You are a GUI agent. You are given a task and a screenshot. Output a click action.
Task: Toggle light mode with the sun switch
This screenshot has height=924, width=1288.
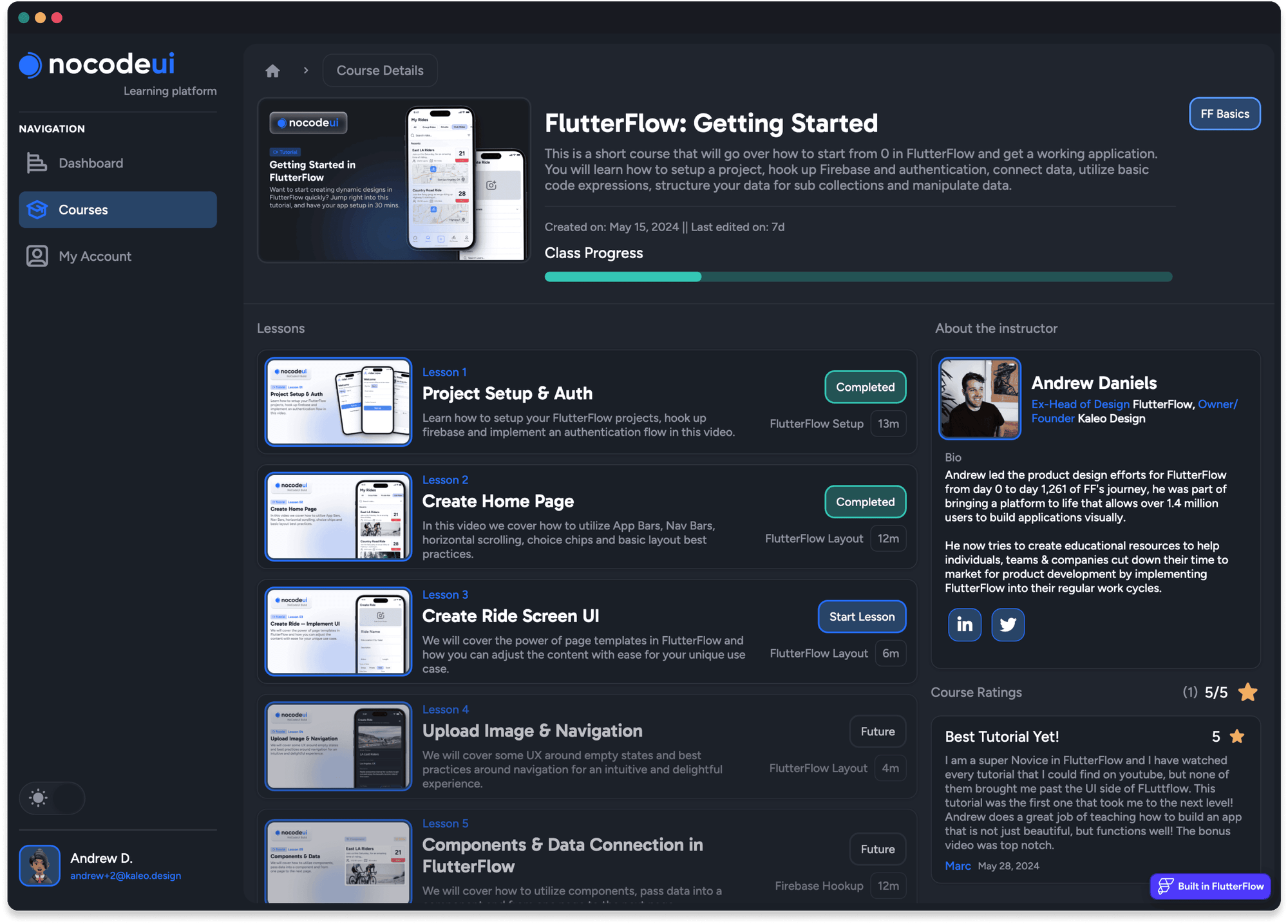tap(52, 798)
